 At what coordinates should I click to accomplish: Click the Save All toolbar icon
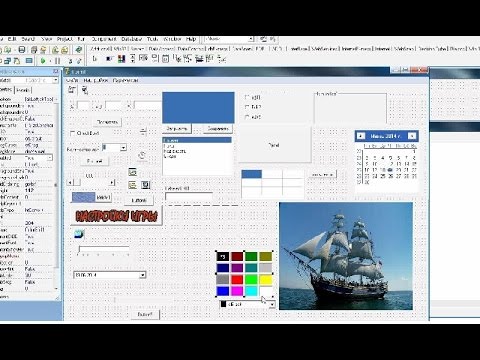pos(34,50)
